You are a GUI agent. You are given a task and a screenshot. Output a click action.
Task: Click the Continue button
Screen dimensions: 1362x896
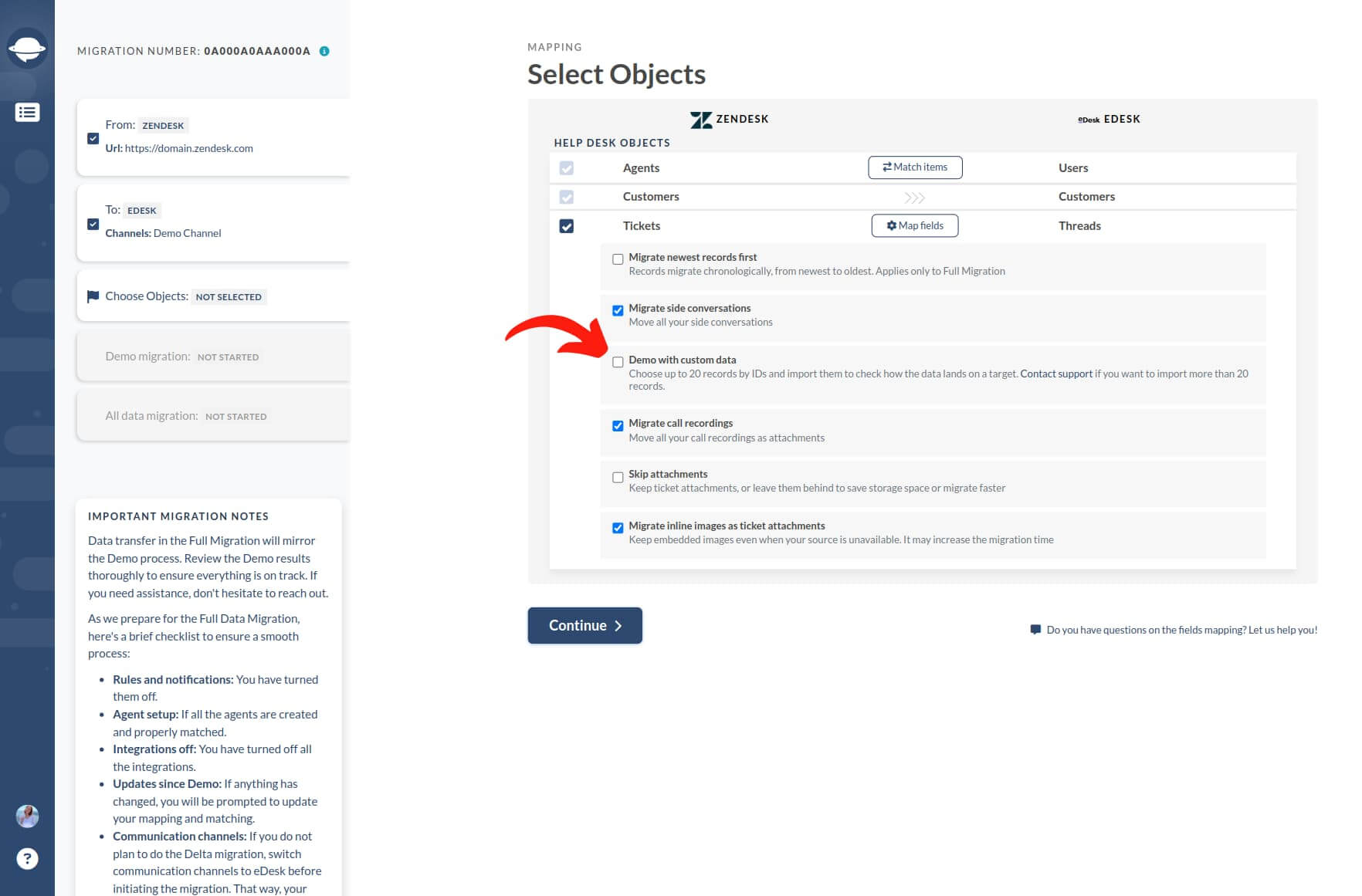(585, 625)
